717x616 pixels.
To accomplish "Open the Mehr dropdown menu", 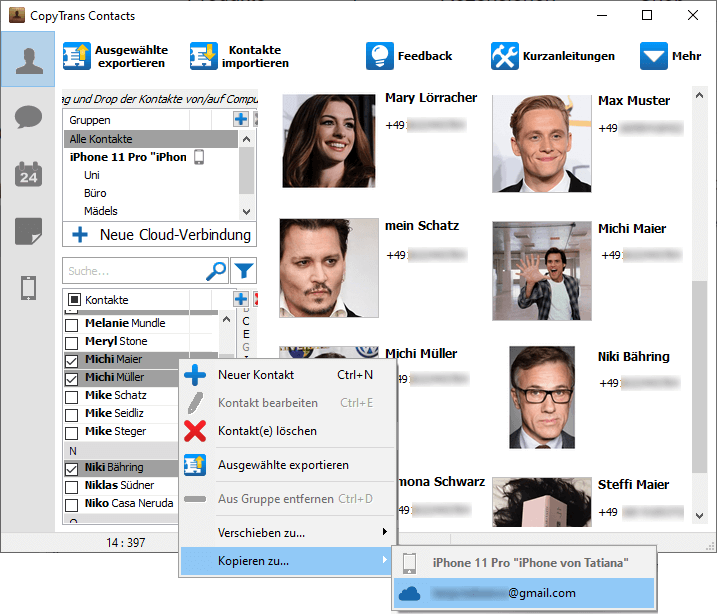I will click(x=670, y=56).
